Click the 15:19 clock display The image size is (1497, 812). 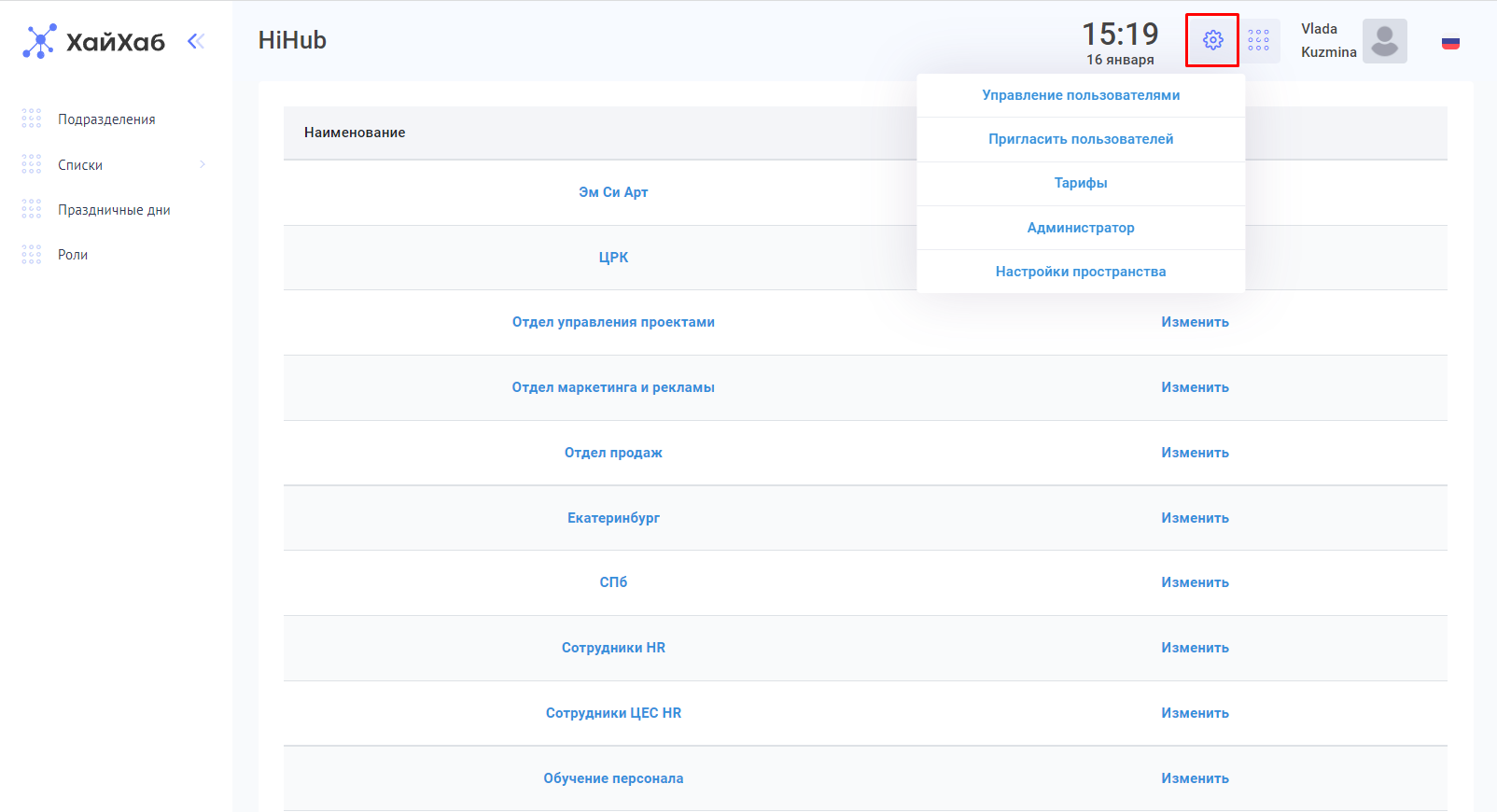pos(1120,35)
